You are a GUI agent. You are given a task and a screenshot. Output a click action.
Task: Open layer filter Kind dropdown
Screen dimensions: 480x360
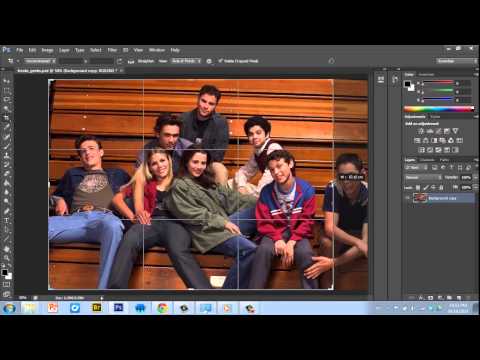[417, 167]
